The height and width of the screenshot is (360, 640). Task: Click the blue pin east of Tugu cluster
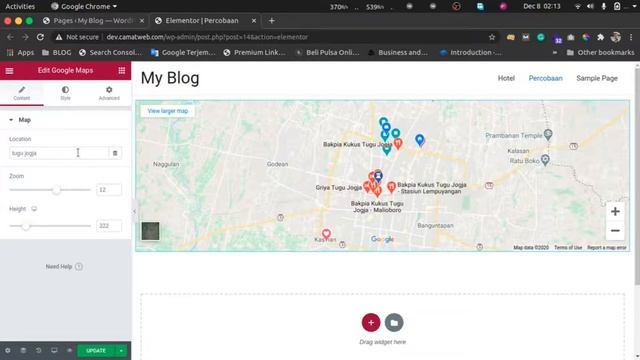[419, 140]
